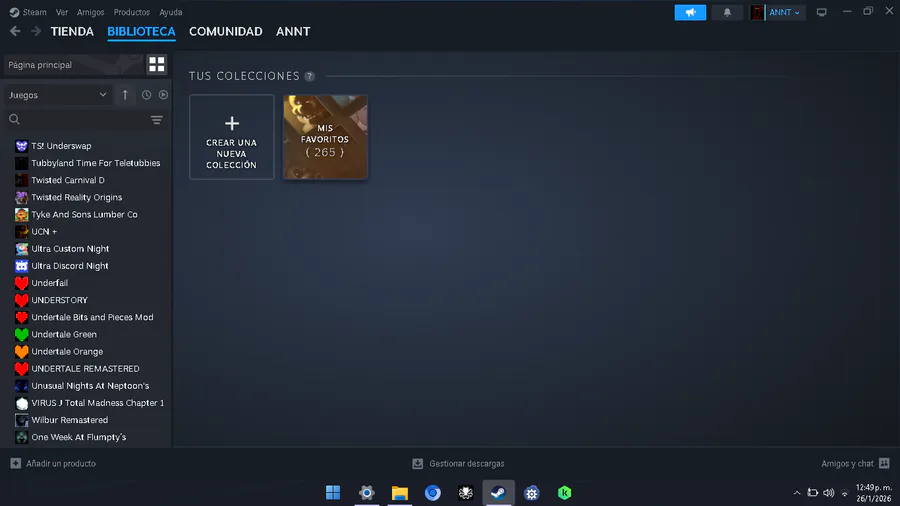The image size is (900, 506).
Task: Open Amigos y chat
Action: point(855,463)
